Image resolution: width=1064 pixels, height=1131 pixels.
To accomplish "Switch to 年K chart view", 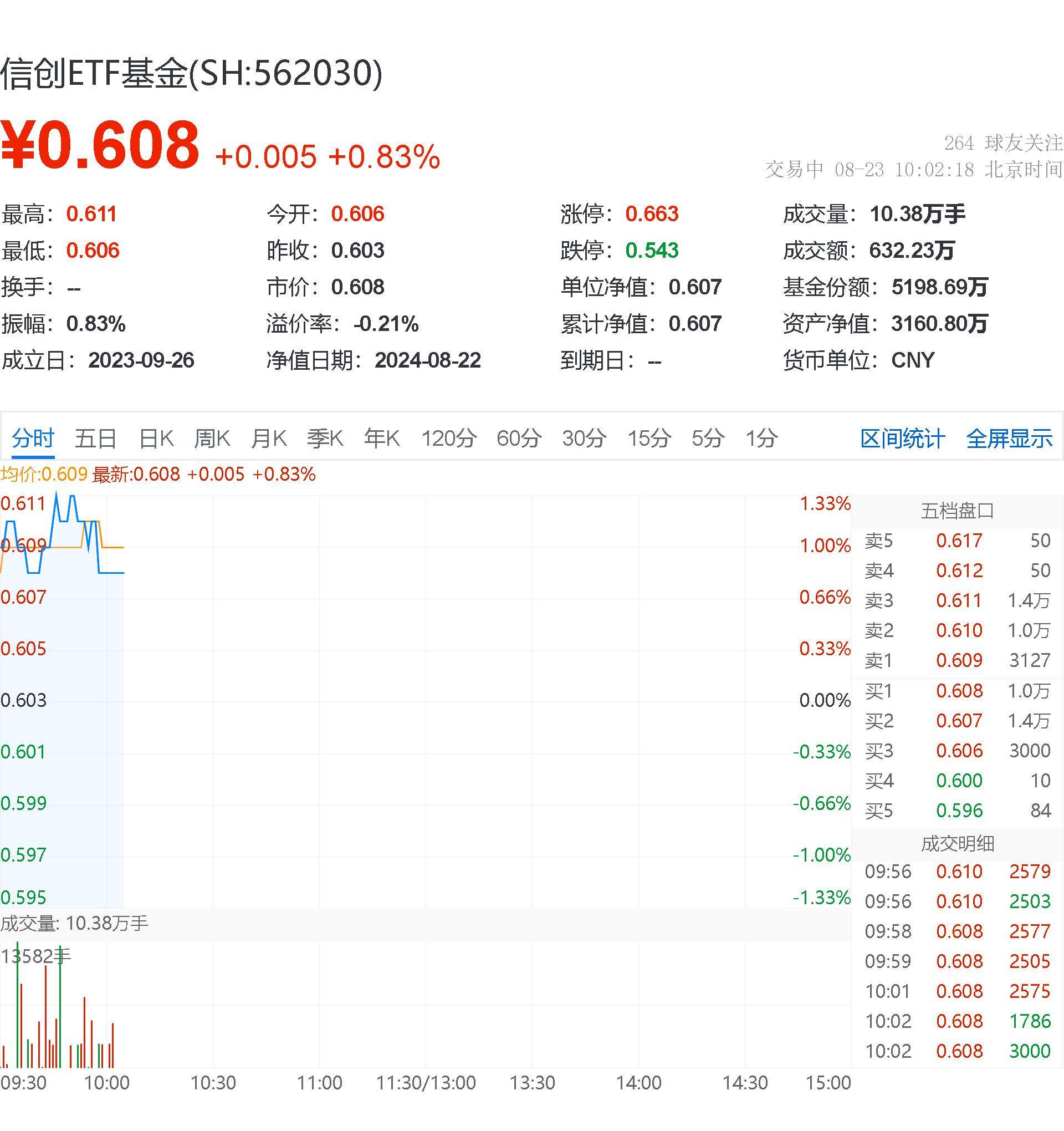I will click(382, 438).
